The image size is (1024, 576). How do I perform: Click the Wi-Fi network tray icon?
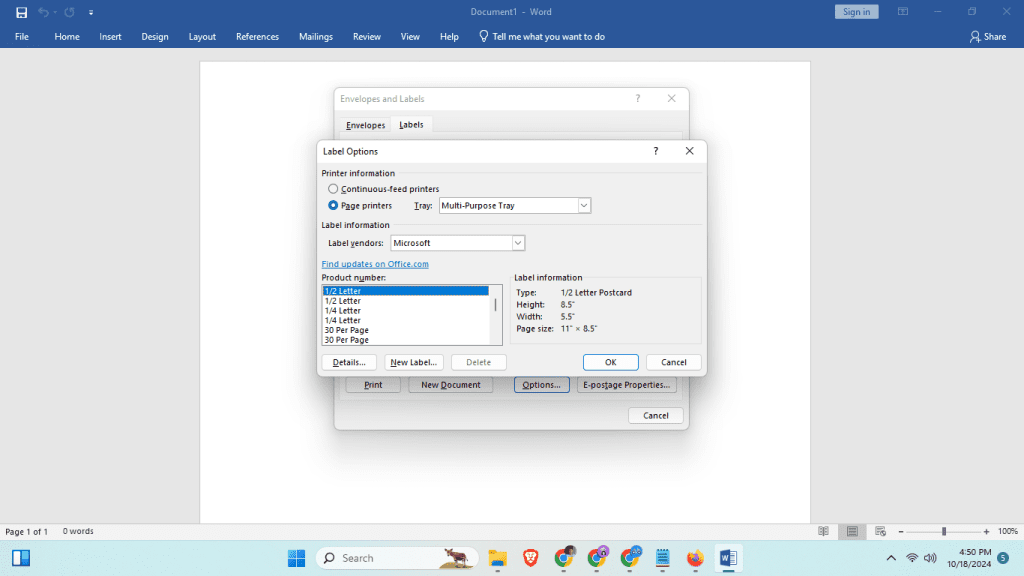[912, 558]
